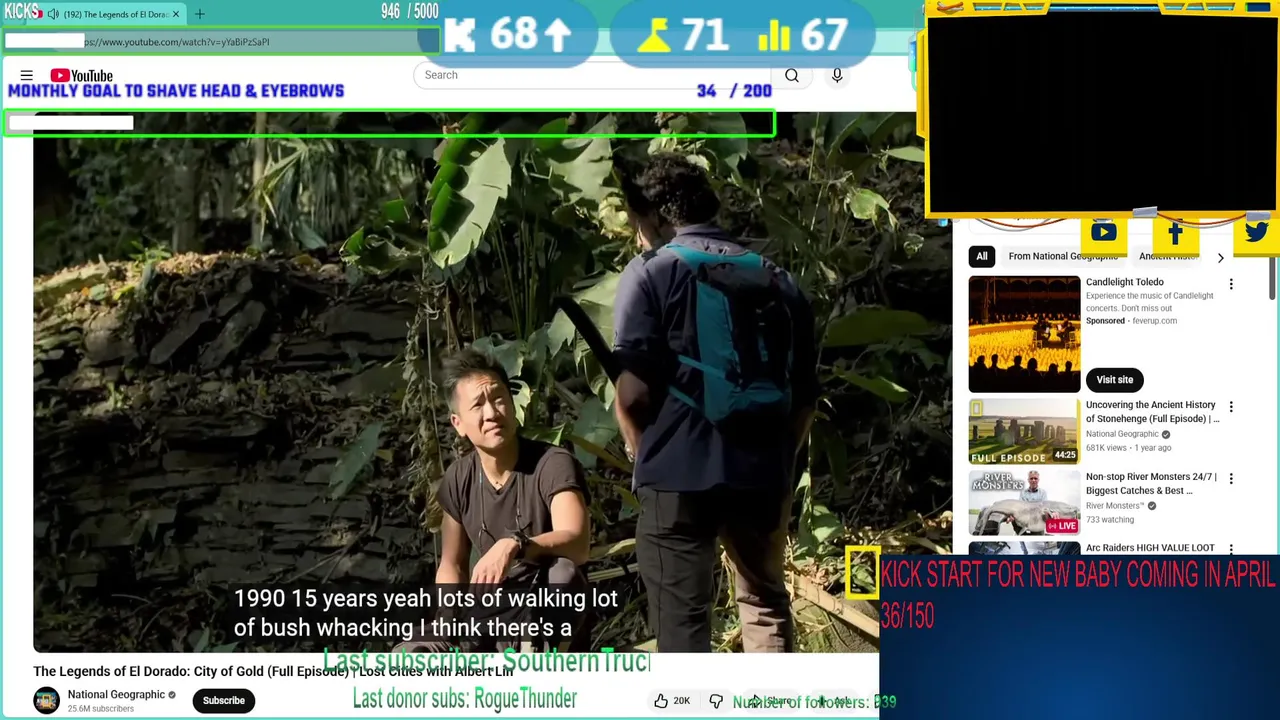Click the audio-playing speaker icon on the tab

pos(53,14)
